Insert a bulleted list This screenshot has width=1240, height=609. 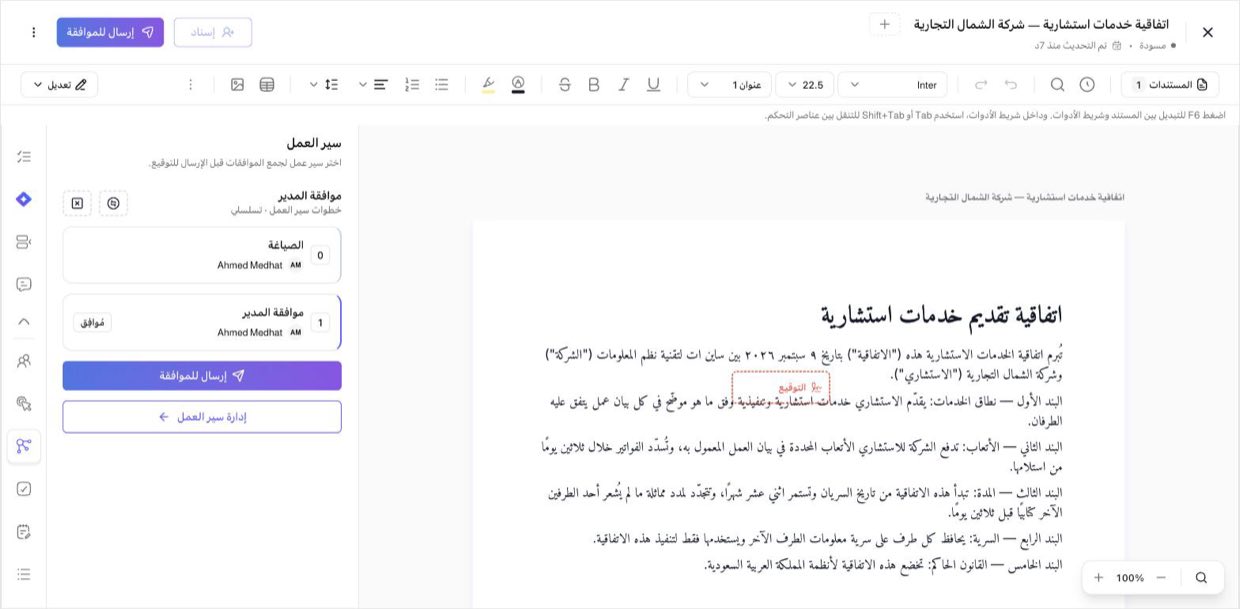441,85
